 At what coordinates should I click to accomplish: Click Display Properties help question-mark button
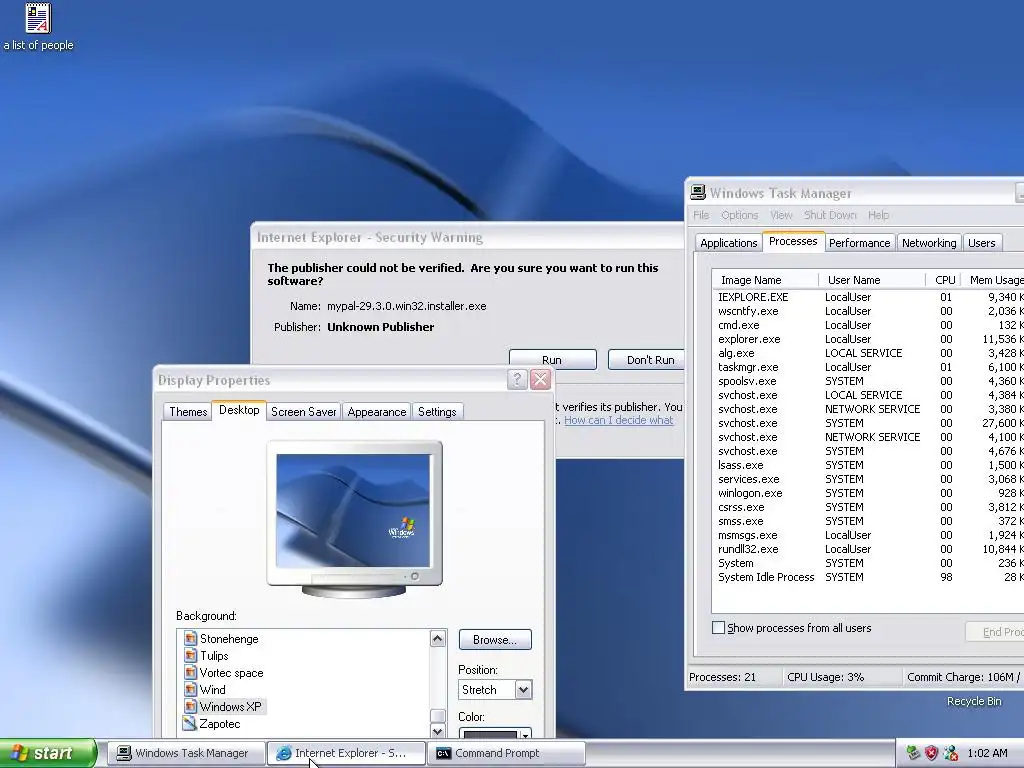tap(517, 379)
